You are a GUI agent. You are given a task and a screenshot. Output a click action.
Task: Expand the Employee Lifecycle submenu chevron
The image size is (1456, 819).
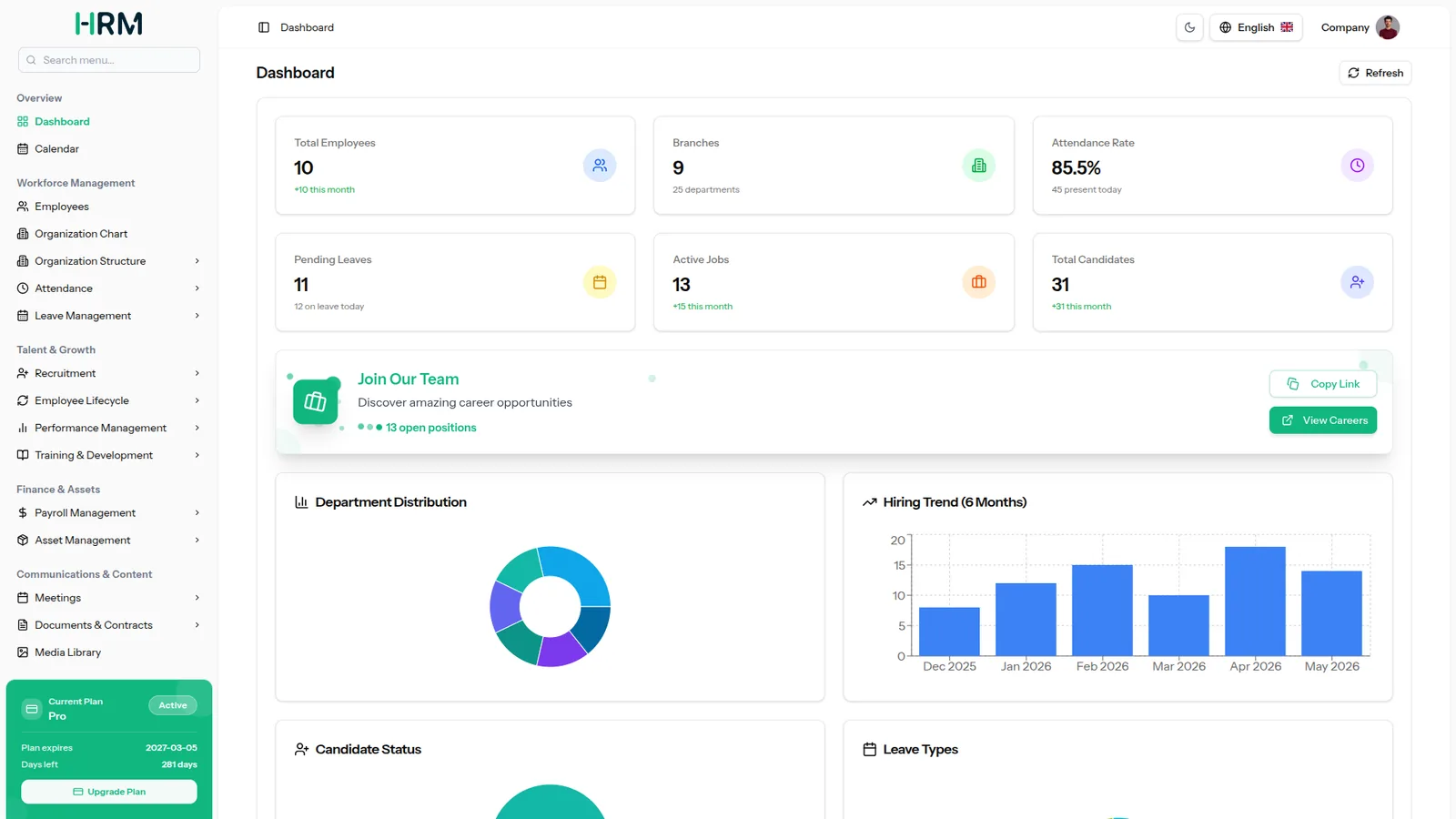[x=197, y=400]
